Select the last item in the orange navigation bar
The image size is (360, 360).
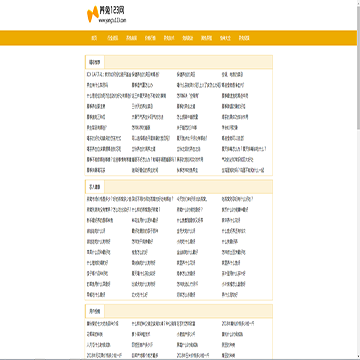tap(244, 38)
